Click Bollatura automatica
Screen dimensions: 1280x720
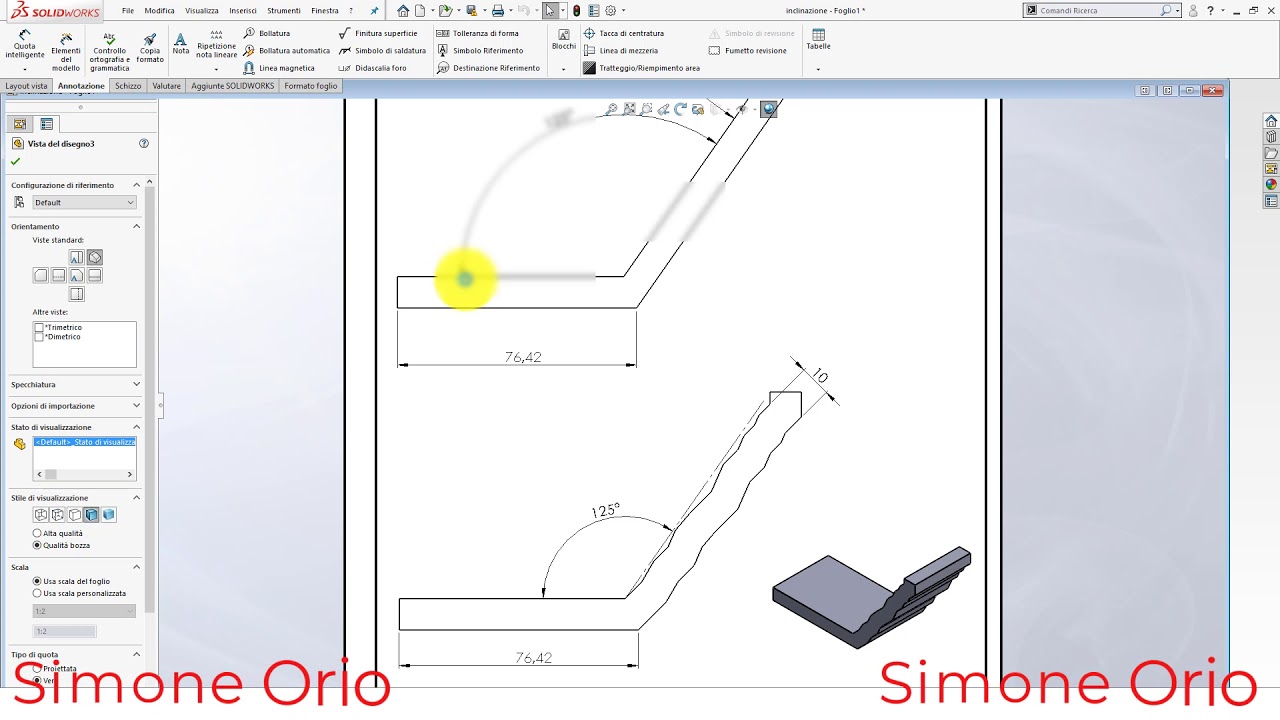click(287, 50)
